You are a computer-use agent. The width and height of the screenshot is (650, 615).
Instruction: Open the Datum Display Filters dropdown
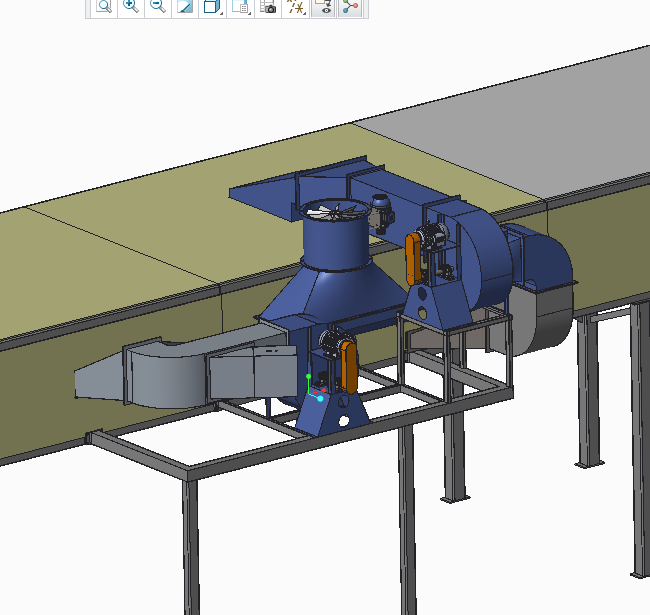click(296, 7)
